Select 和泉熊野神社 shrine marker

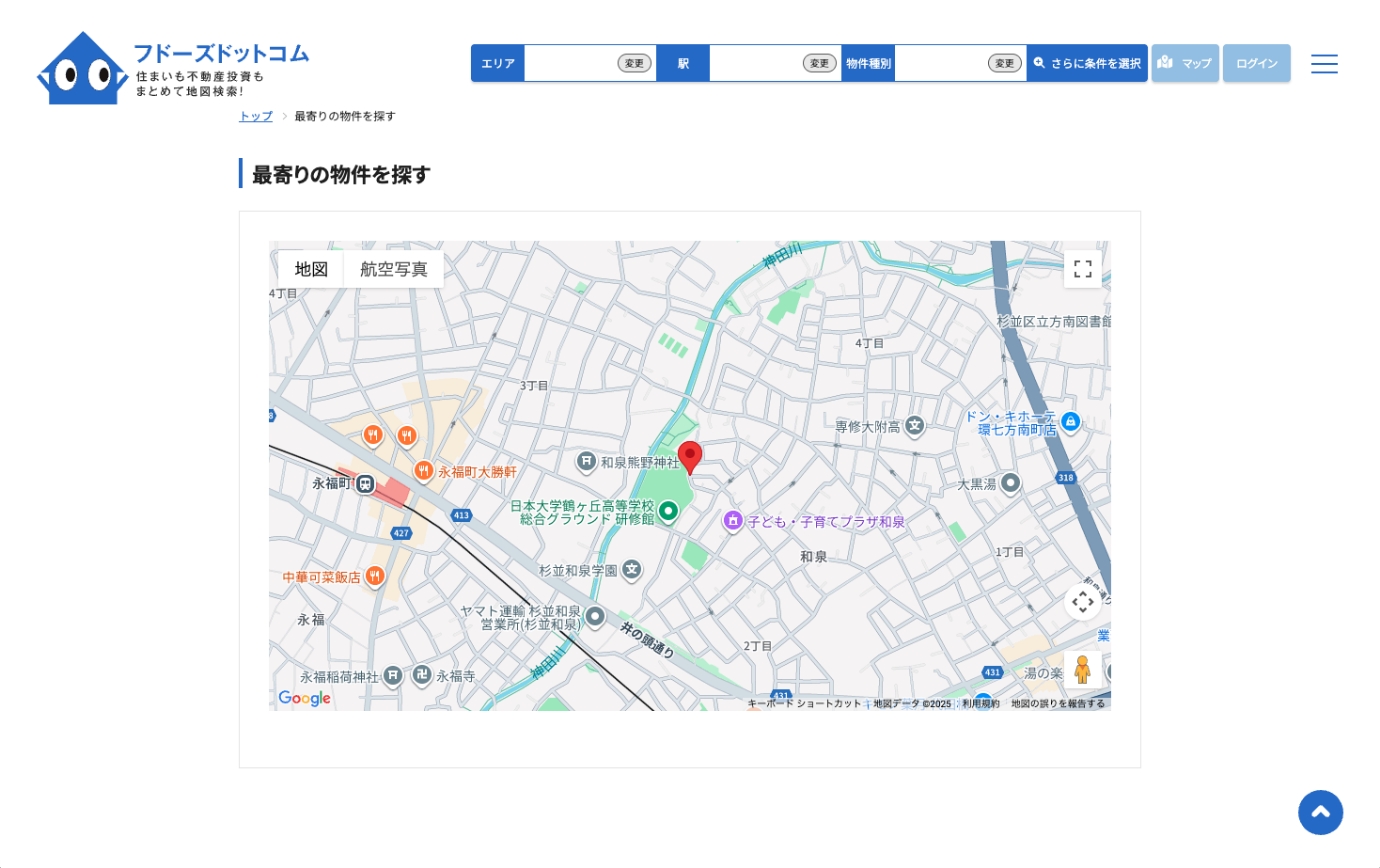587,462
